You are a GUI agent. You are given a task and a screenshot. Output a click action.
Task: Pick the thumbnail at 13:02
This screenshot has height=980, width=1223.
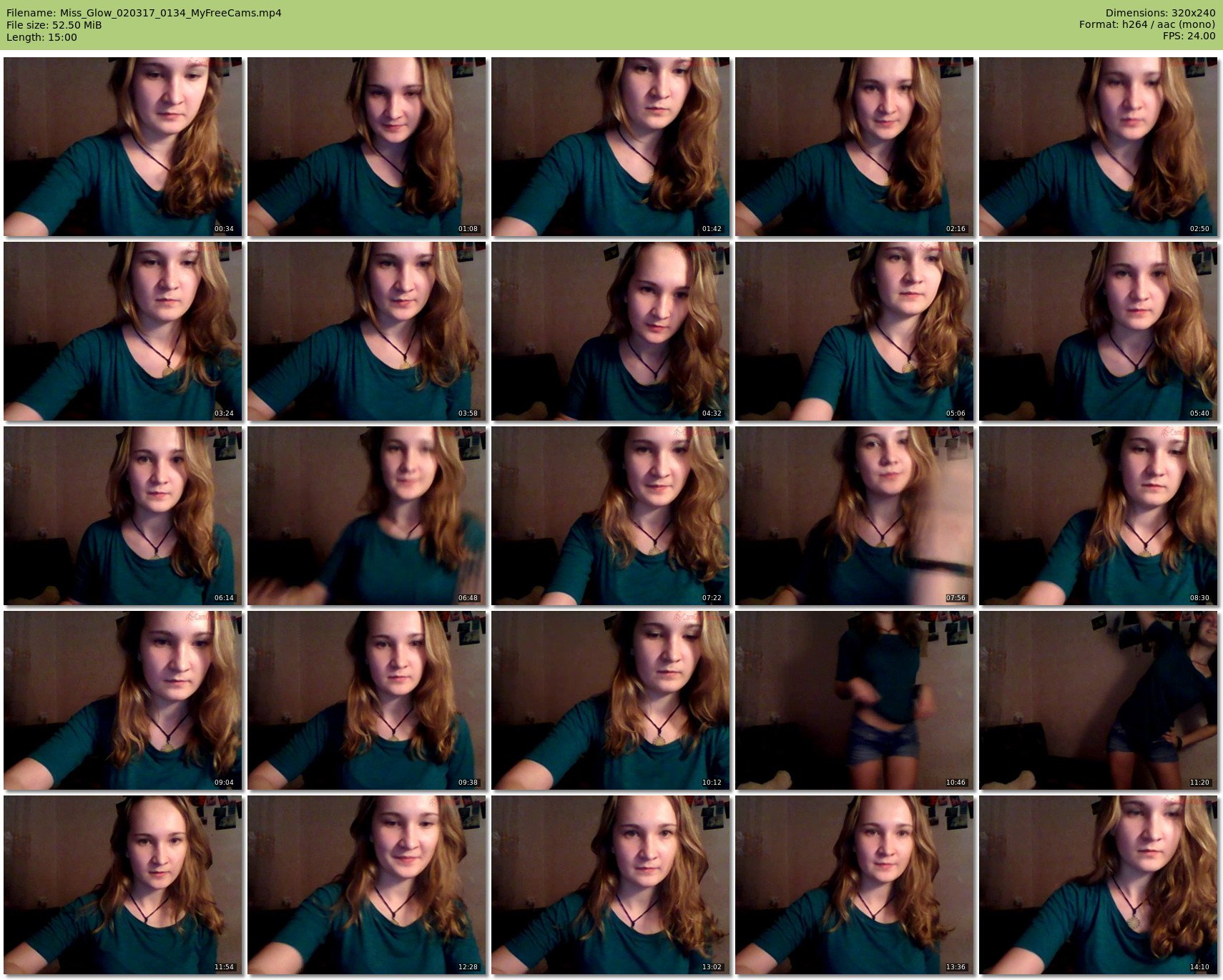coord(611,885)
